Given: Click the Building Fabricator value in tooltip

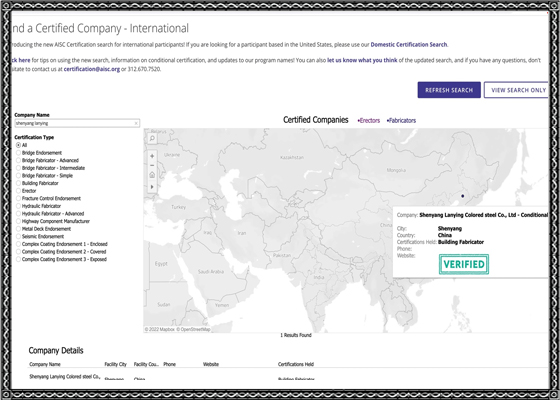Looking at the screenshot, I should [x=461, y=242].
